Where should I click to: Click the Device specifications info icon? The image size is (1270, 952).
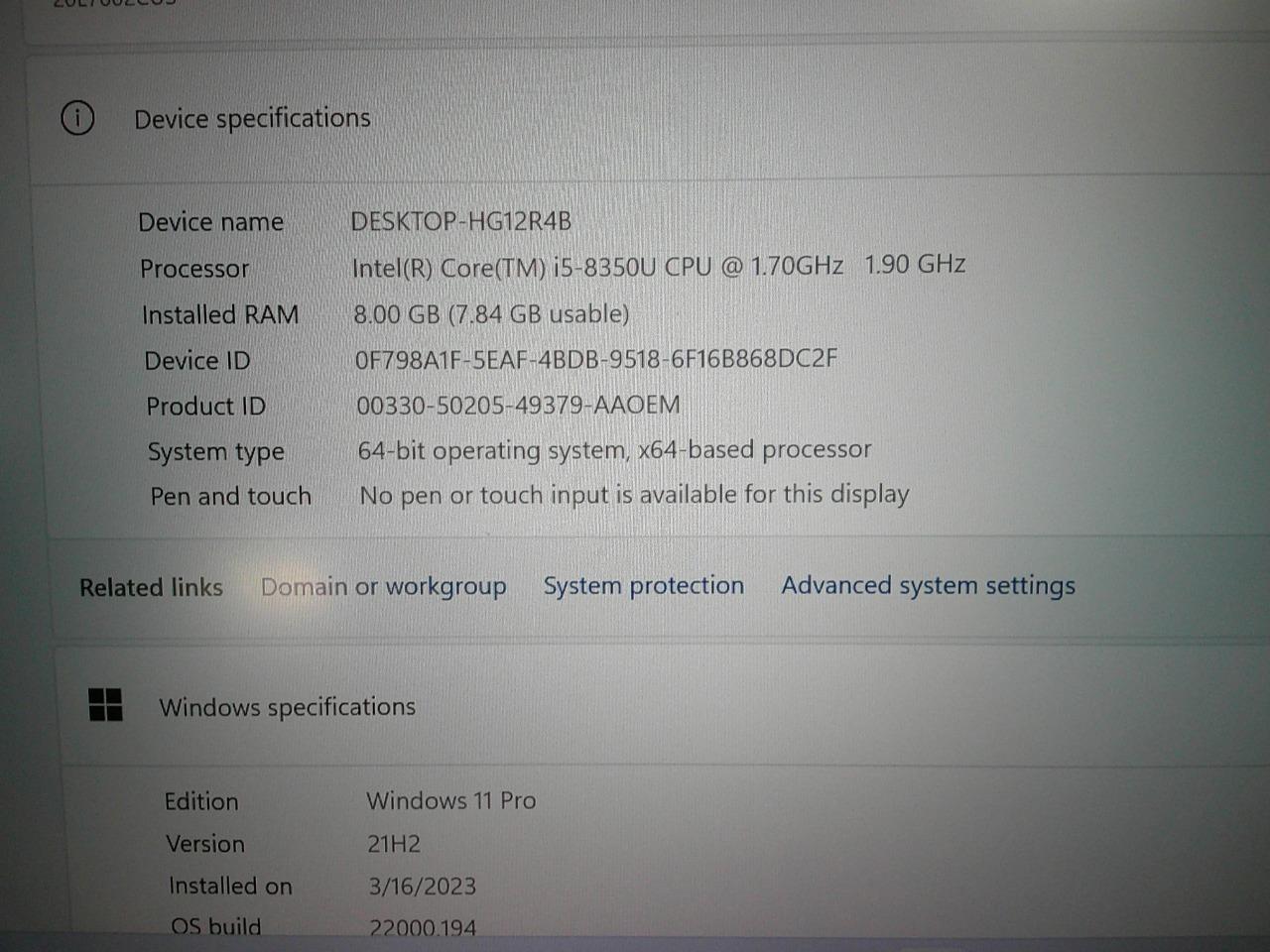click(x=77, y=118)
